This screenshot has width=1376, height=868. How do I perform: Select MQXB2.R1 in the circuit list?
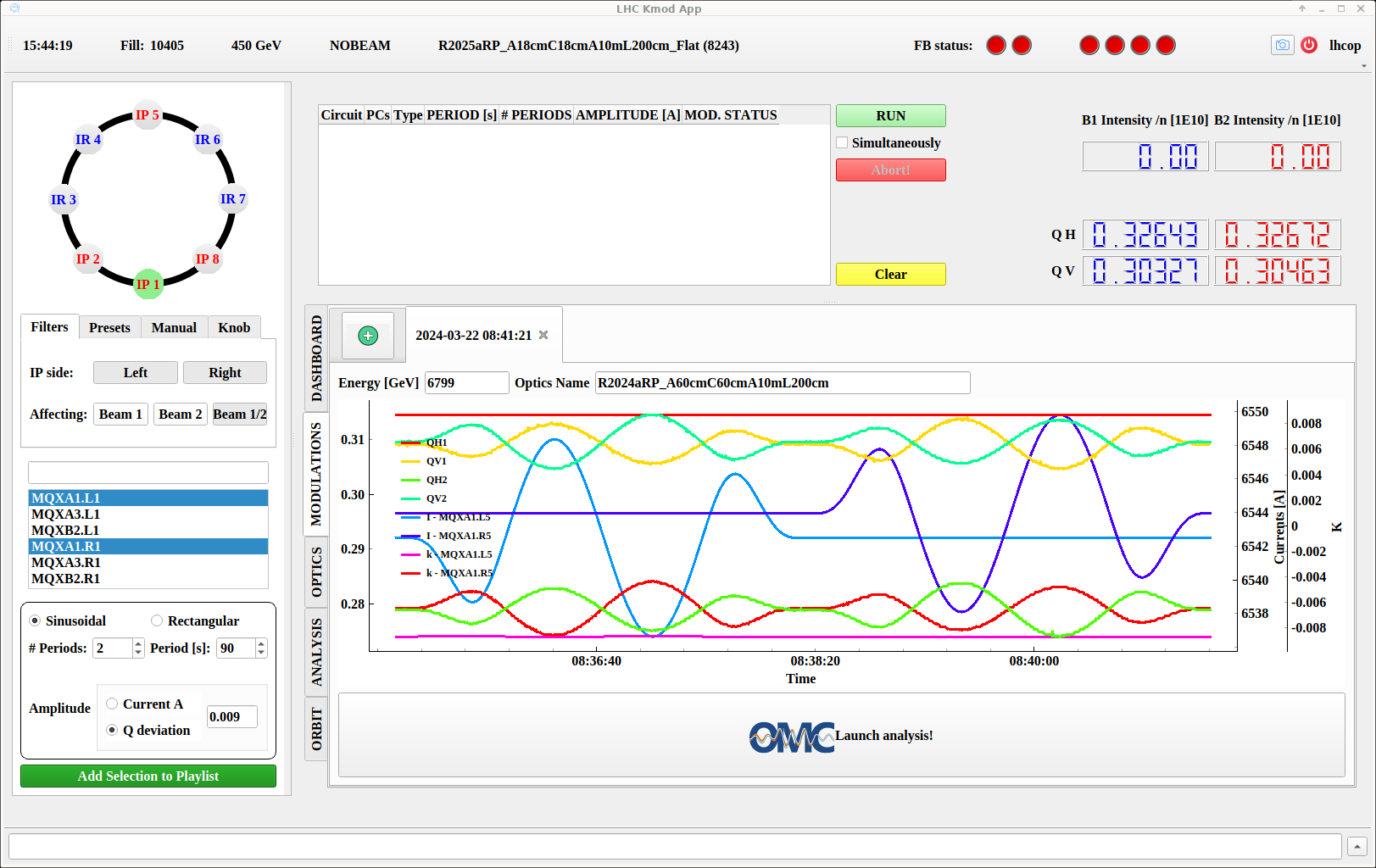coord(148,578)
